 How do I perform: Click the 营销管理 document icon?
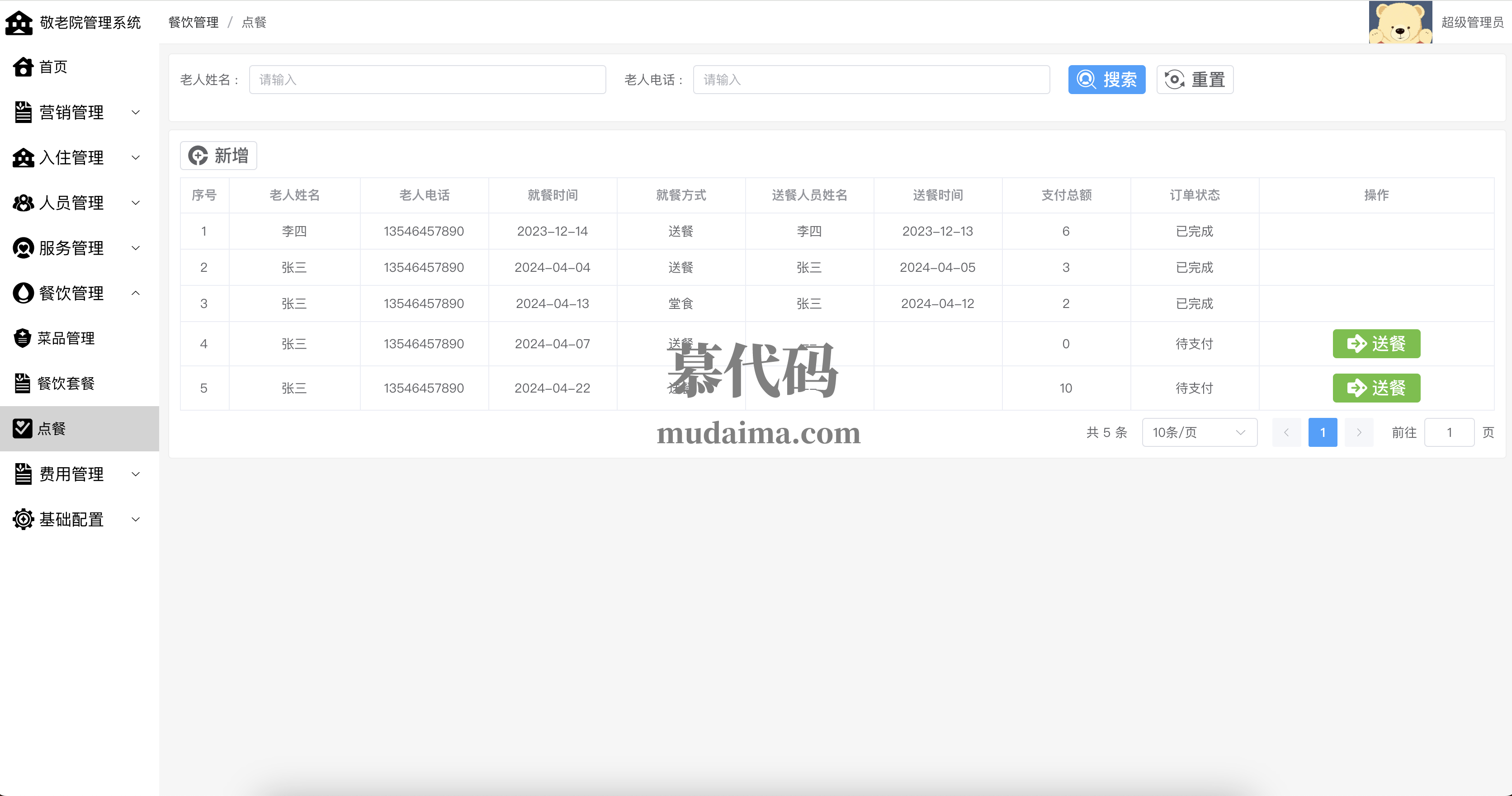click(23, 112)
